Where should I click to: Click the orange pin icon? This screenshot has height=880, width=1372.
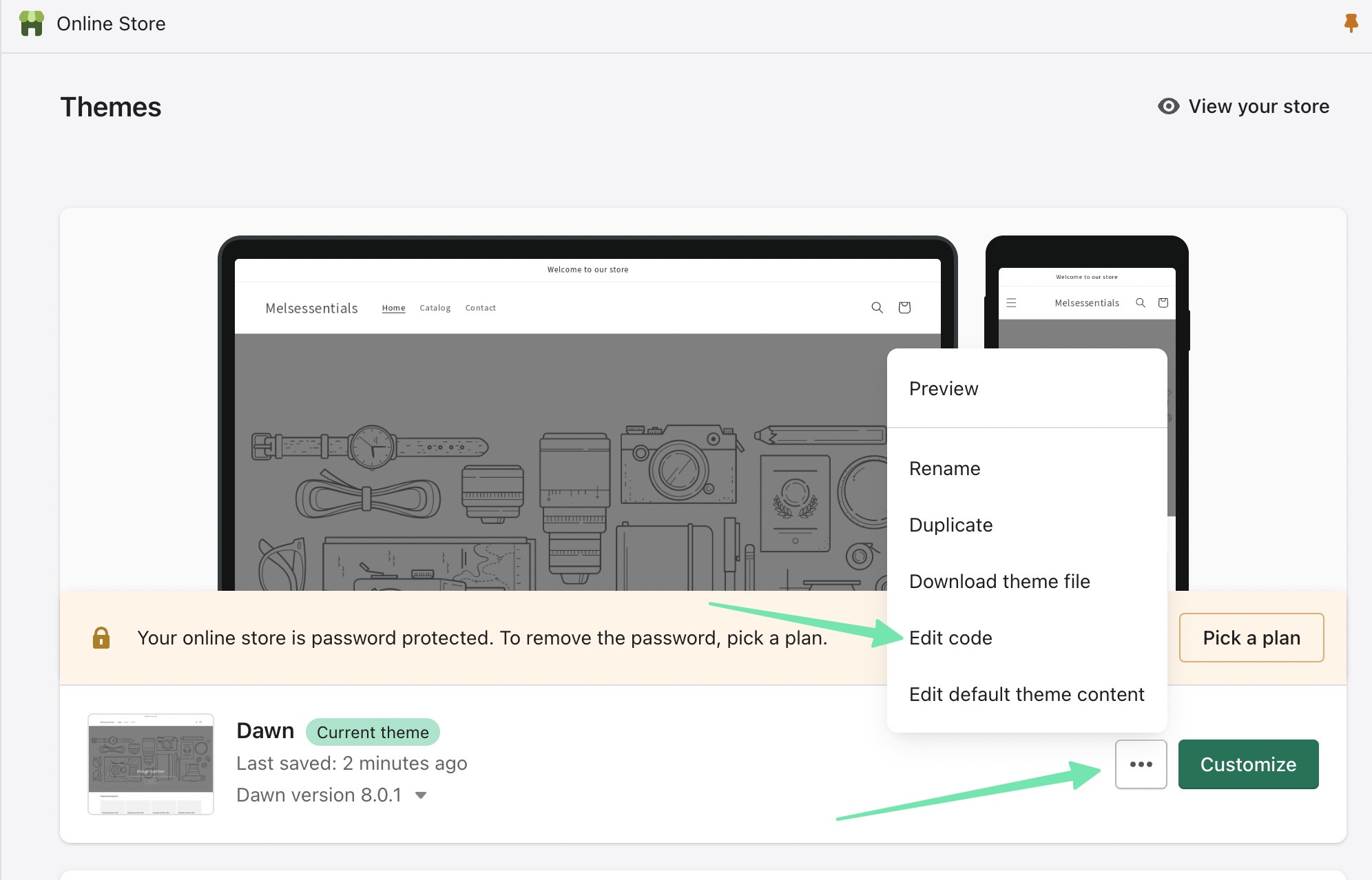pos(1351,23)
